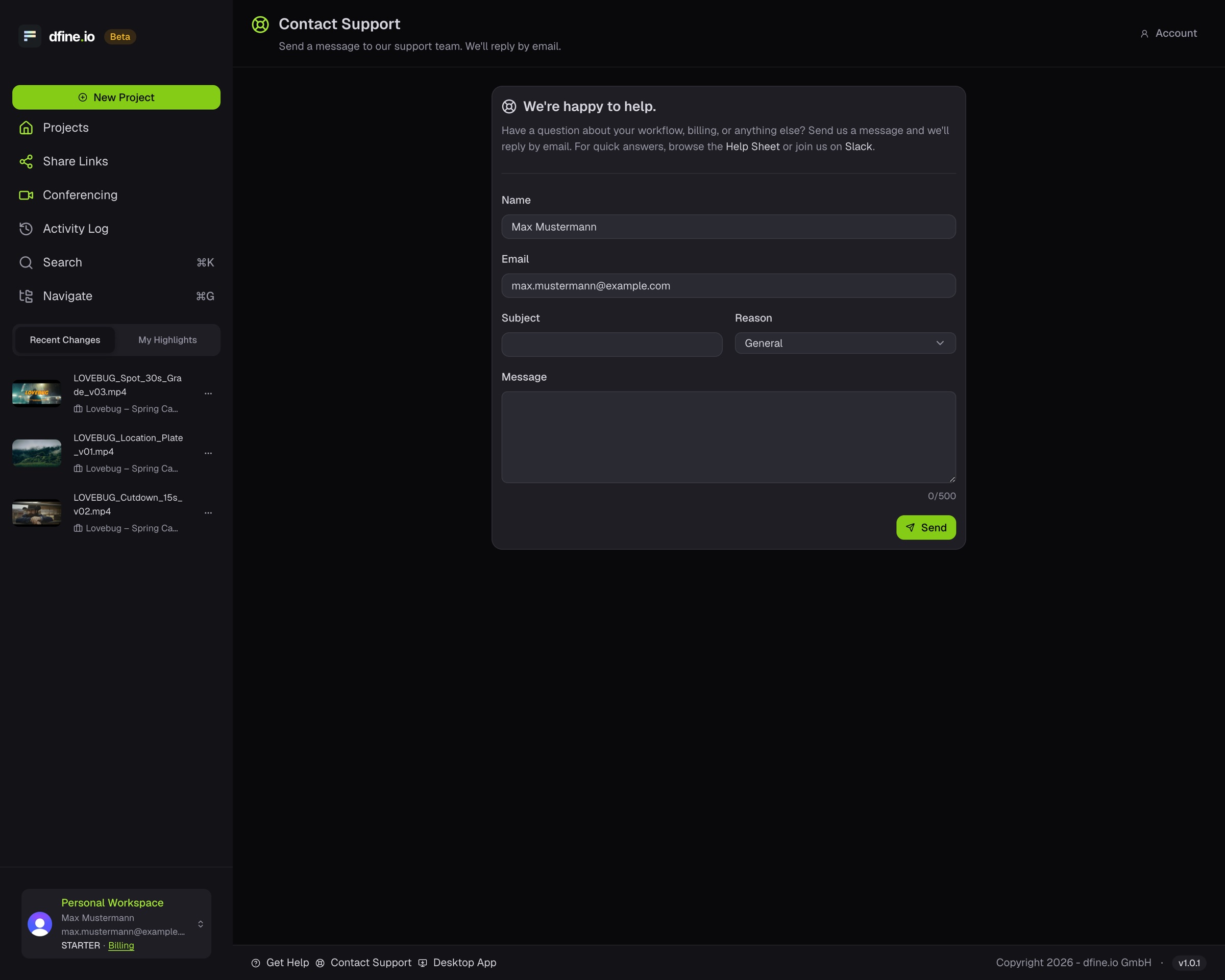Click the New Project button
1225x980 pixels.
click(116, 97)
